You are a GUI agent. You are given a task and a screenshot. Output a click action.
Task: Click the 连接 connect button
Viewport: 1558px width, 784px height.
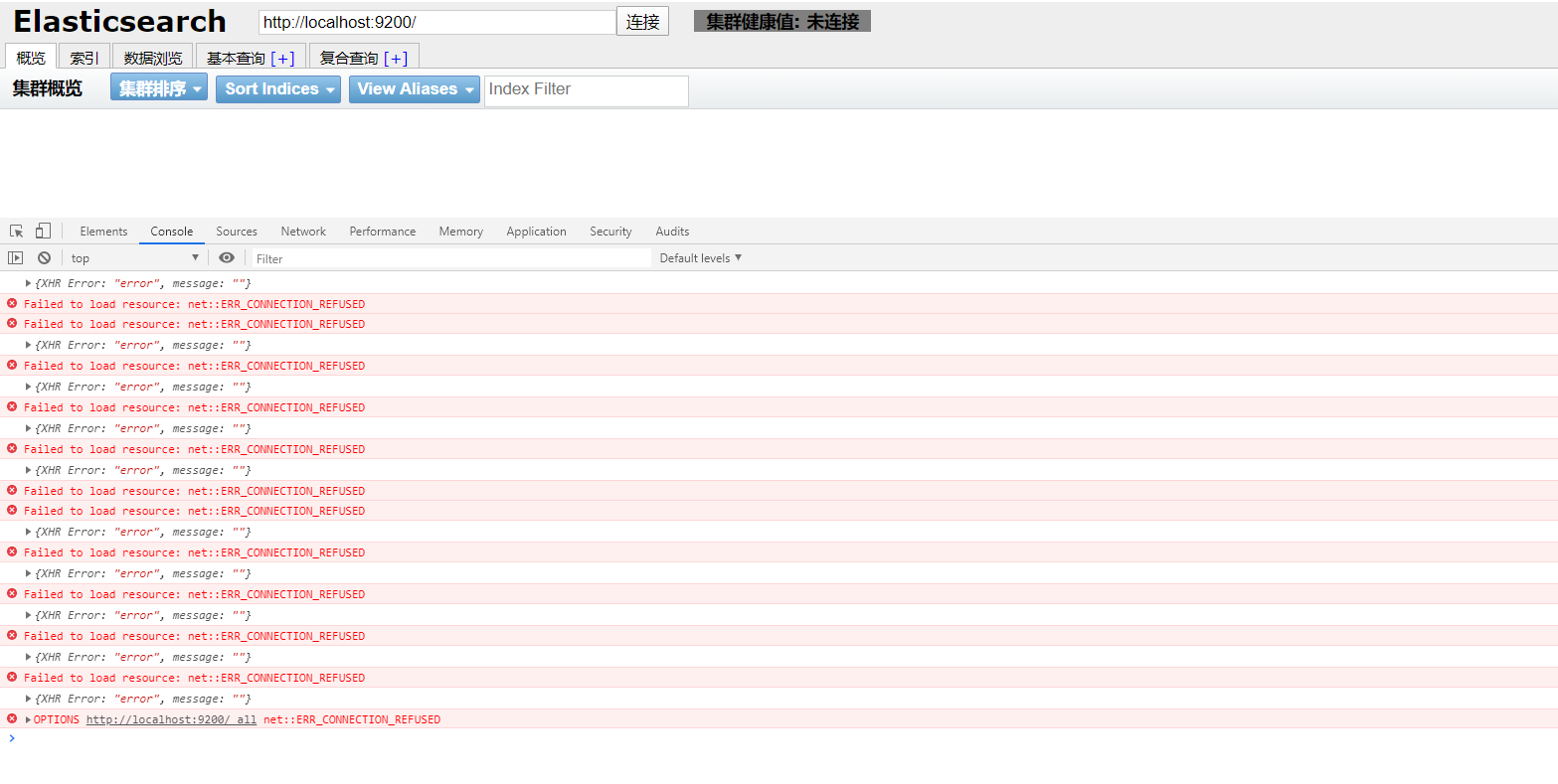(x=642, y=21)
